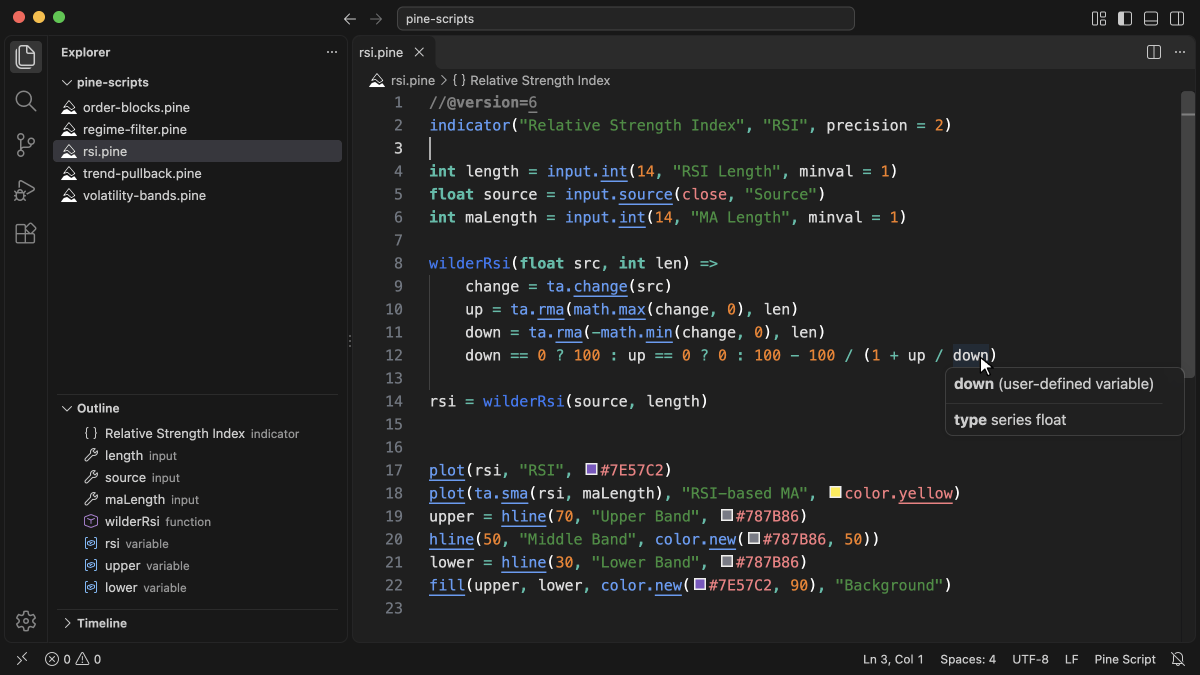Open volatility-bands.pine from Explorer

(x=197, y=195)
